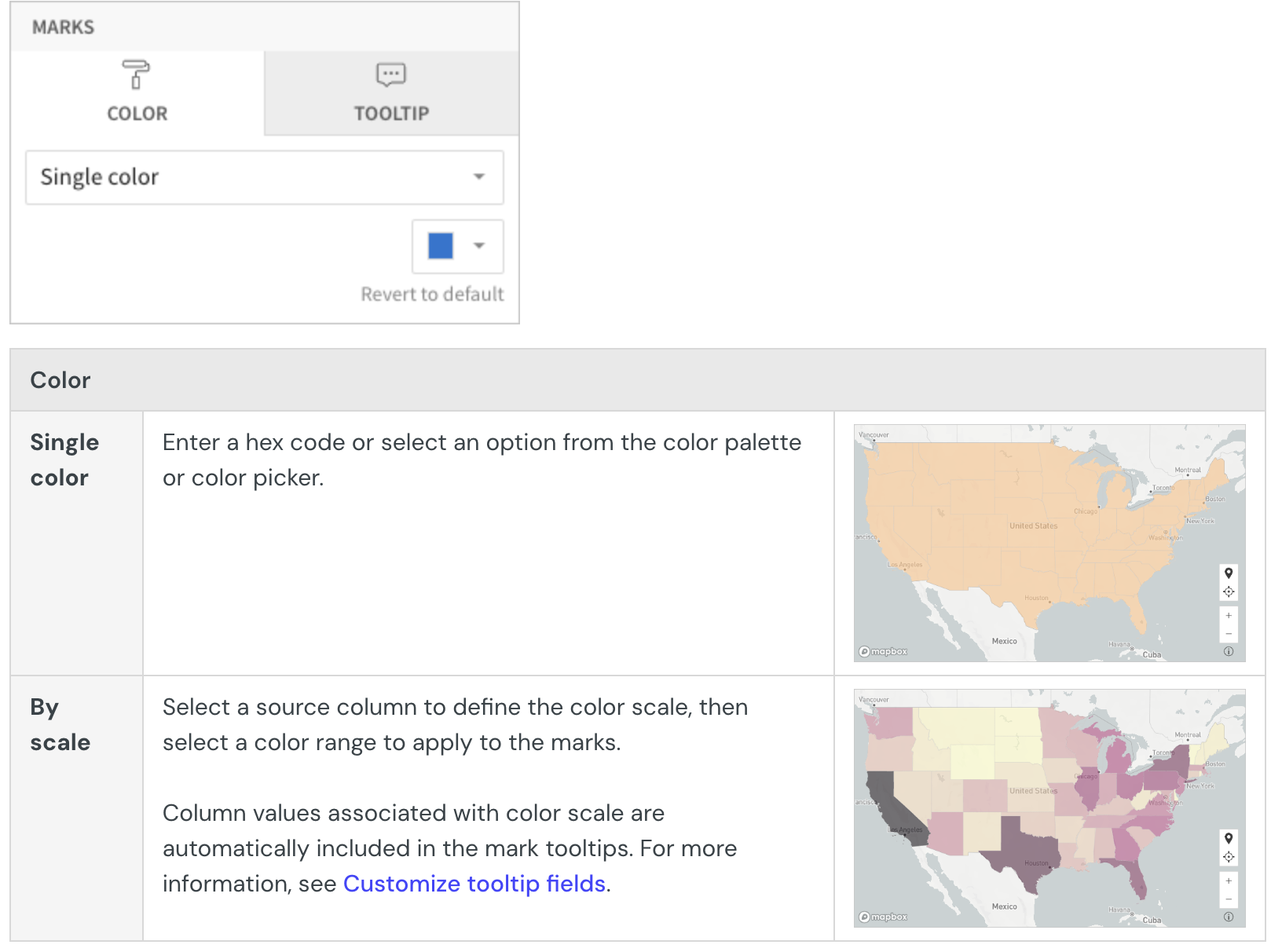Click the blue color swatch
The image size is (1282, 952).
coord(441,246)
